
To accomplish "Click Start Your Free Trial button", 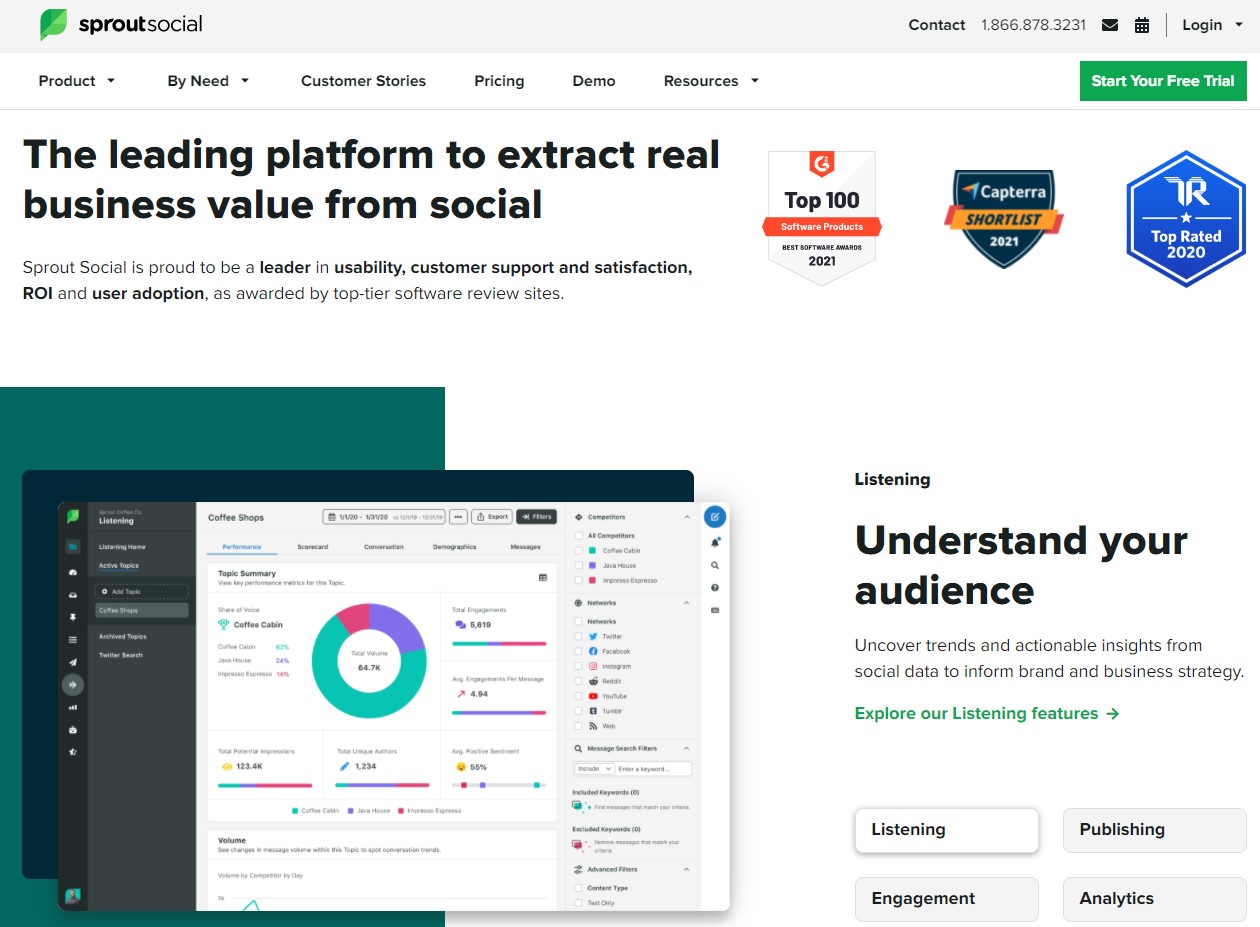I will point(1163,81).
